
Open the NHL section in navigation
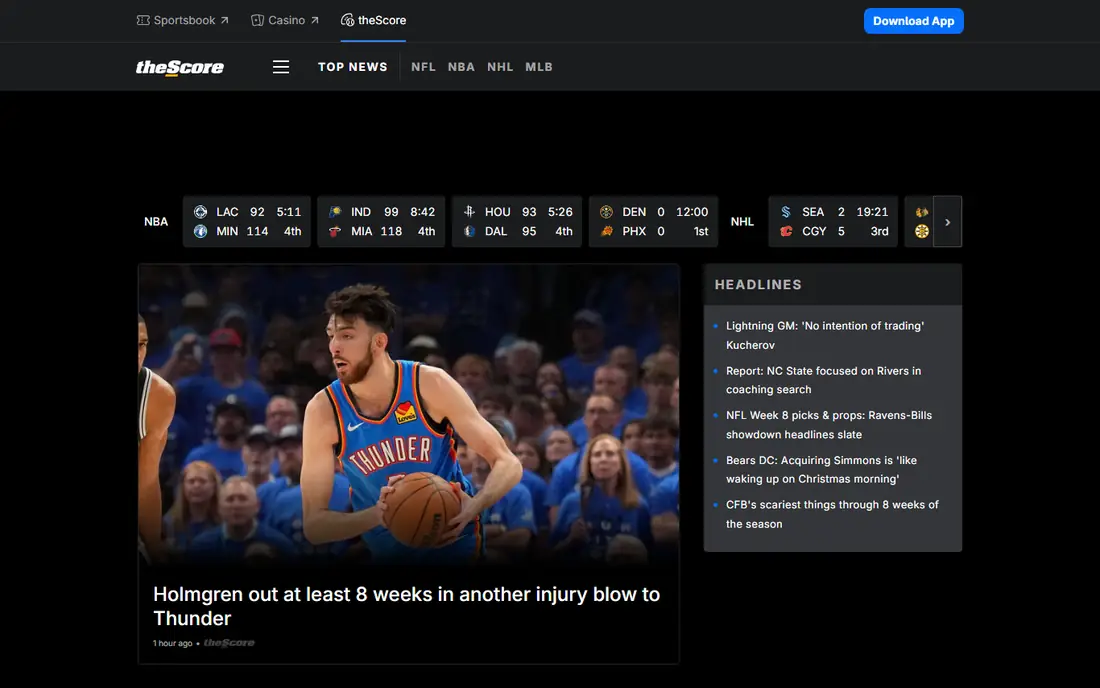(500, 67)
